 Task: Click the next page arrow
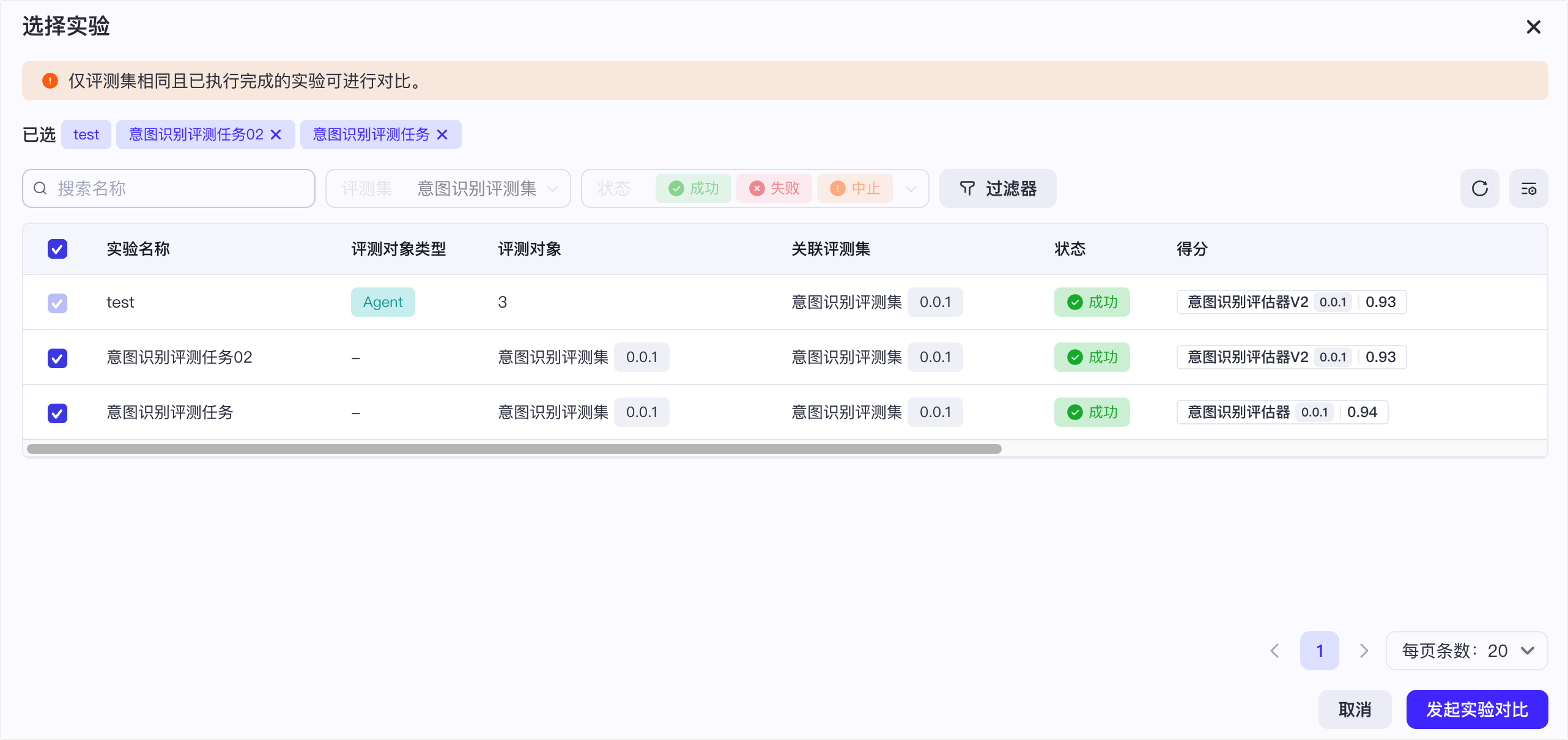click(1364, 651)
